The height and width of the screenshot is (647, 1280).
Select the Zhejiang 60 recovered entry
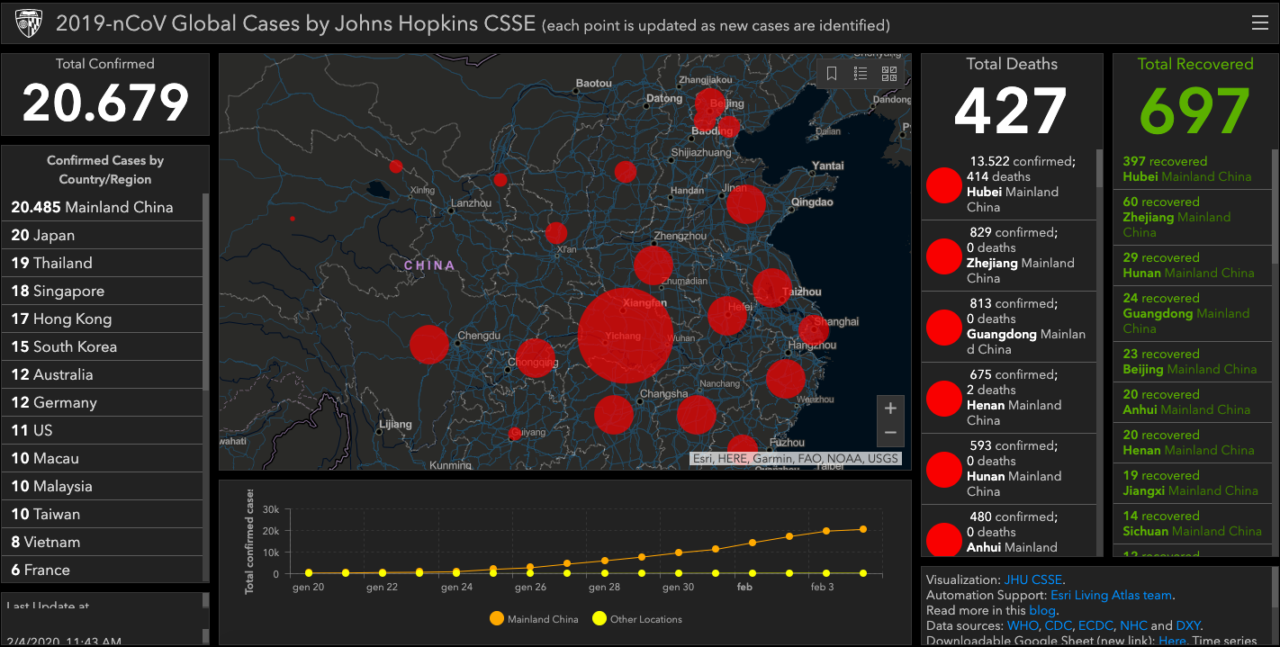click(x=1192, y=217)
